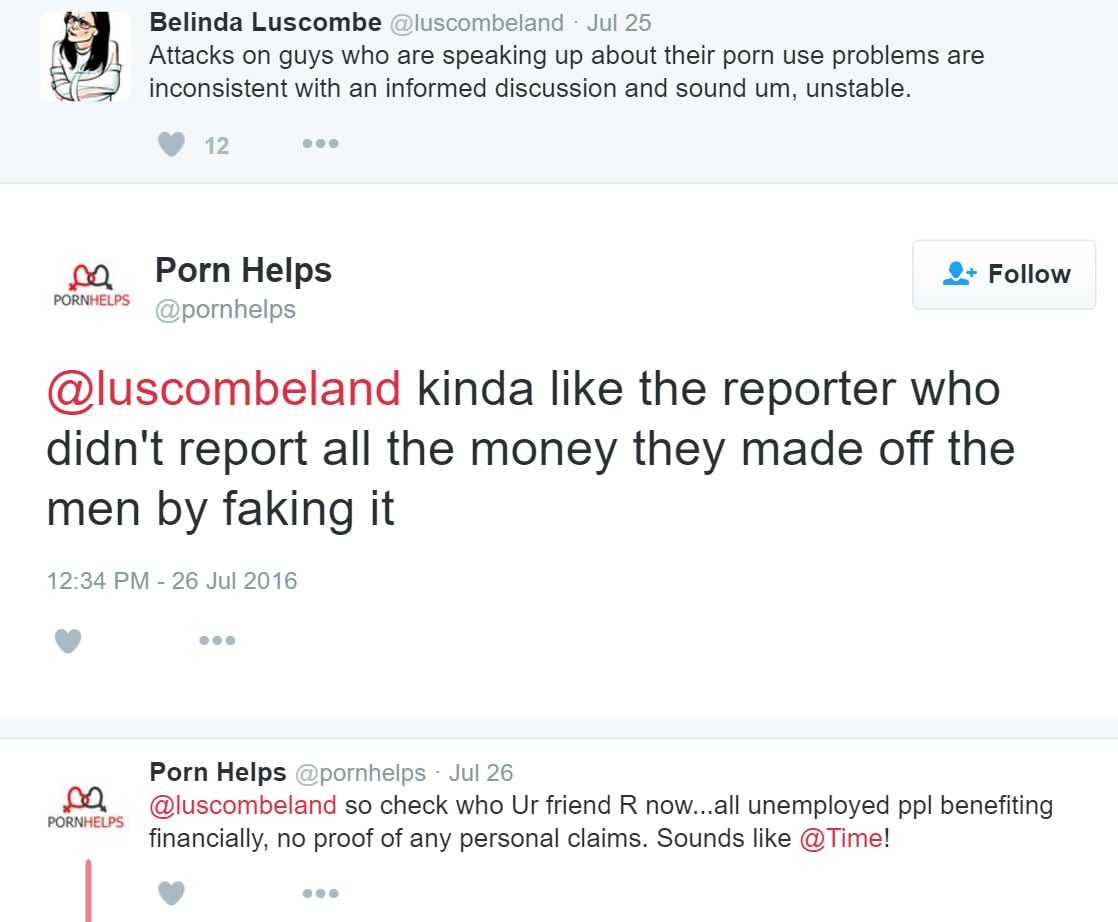The width and height of the screenshot is (1118, 922).
Task: Open the 12:34 PM - 26 Jul 2016 timestamp
Action: (172, 580)
